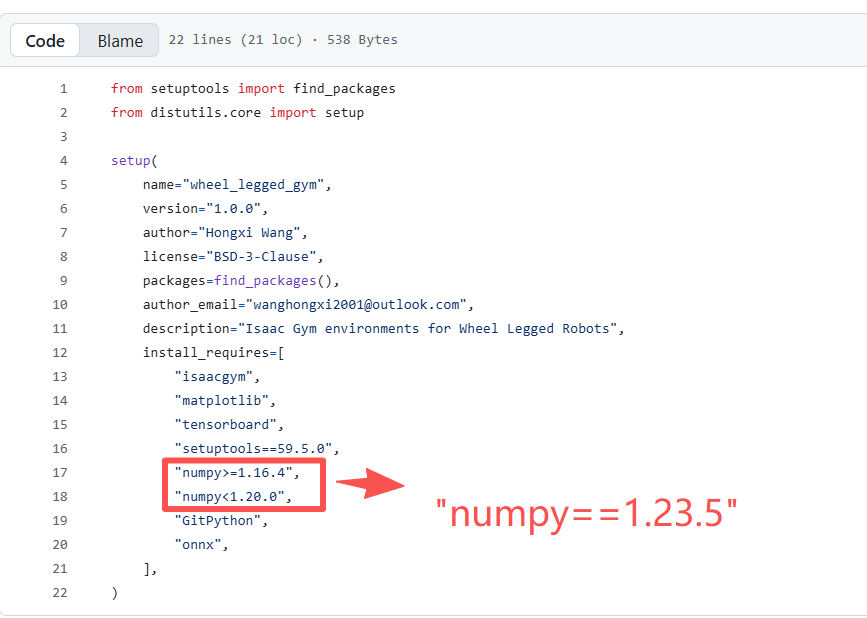This screenshot has width=867, height=618.
Task: Select line number 16
Action: click(x=60, y=449)
